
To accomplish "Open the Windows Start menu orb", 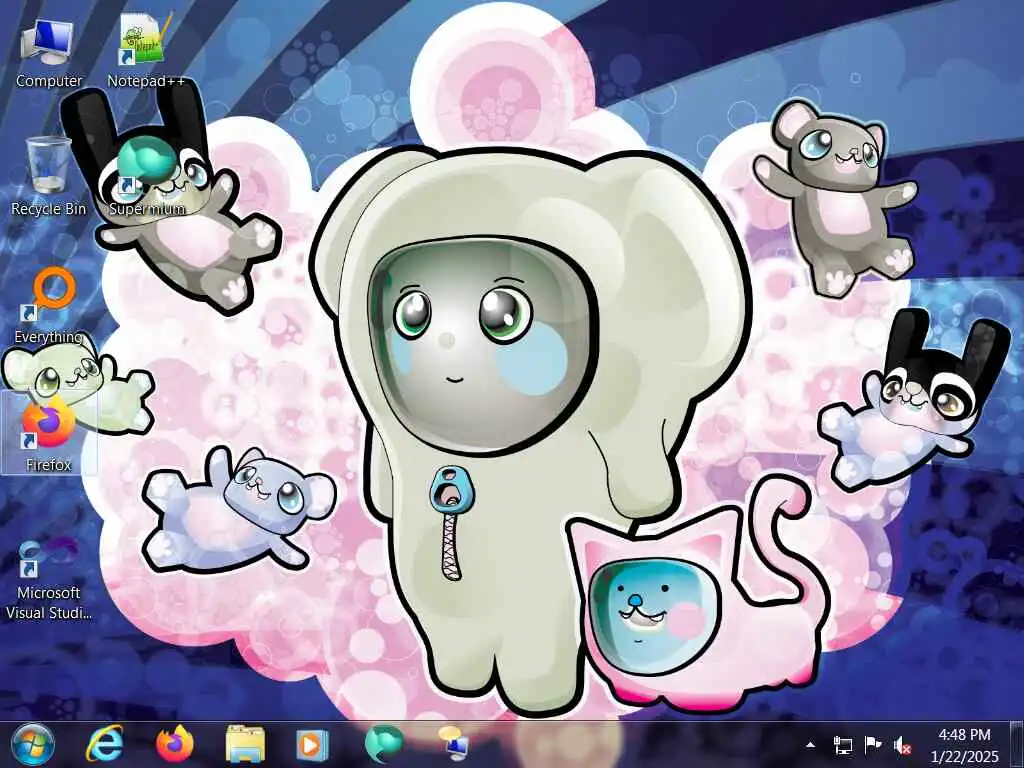I will [33, 746].
